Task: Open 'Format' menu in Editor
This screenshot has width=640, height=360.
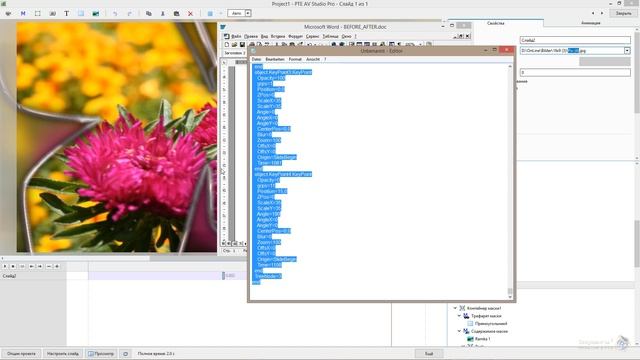Action: click(x=295, y=59)
